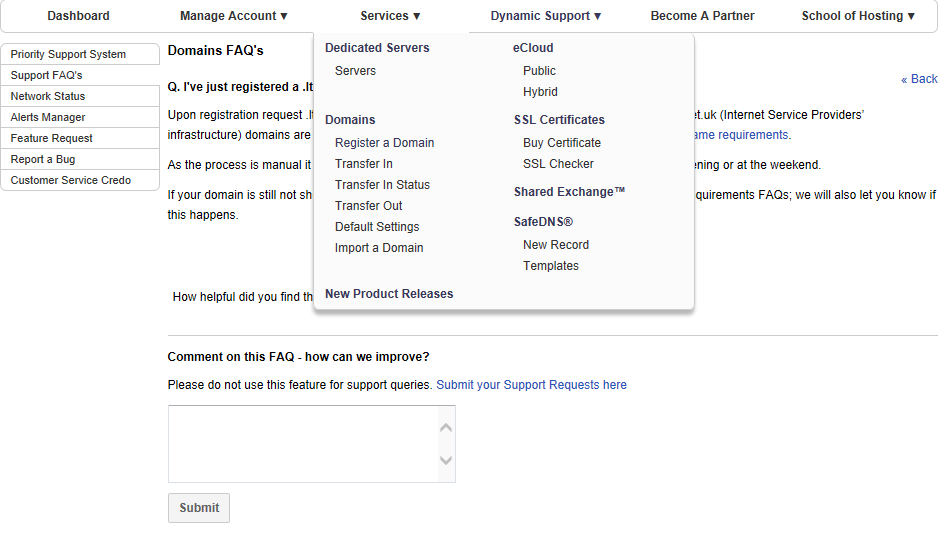
Task: Click the comment box scroll down arrow
Action: pyautogui.click(x=446, y=460)
